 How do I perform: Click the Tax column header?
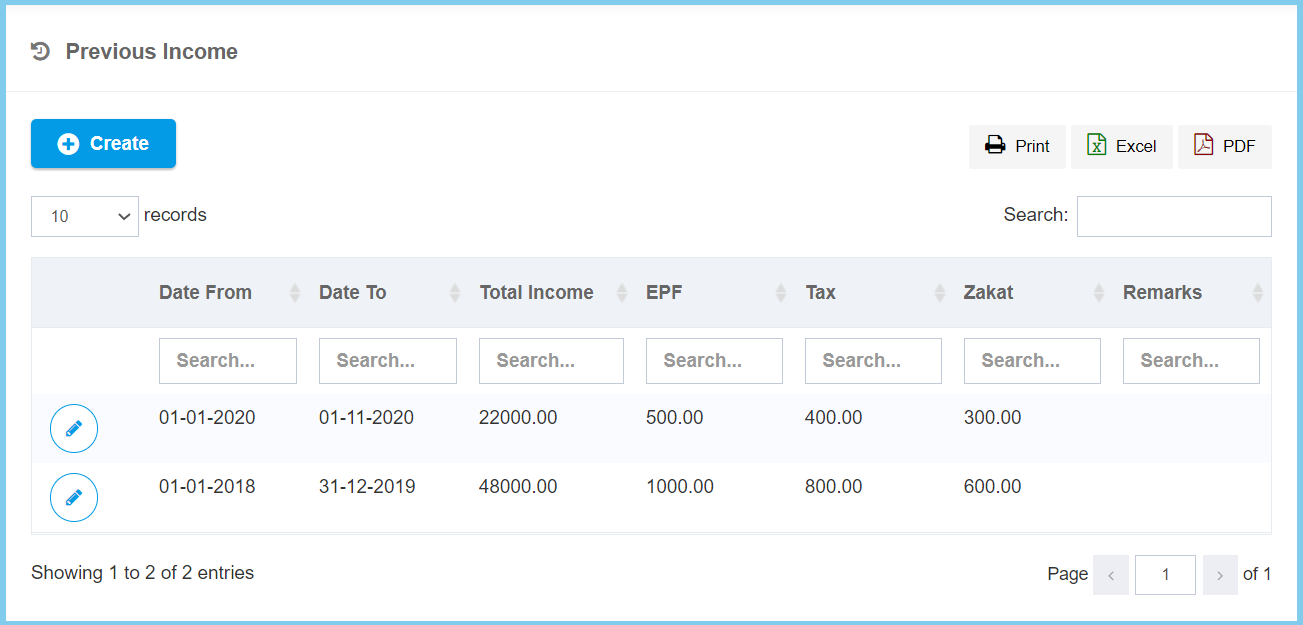(x=820, y=293)
